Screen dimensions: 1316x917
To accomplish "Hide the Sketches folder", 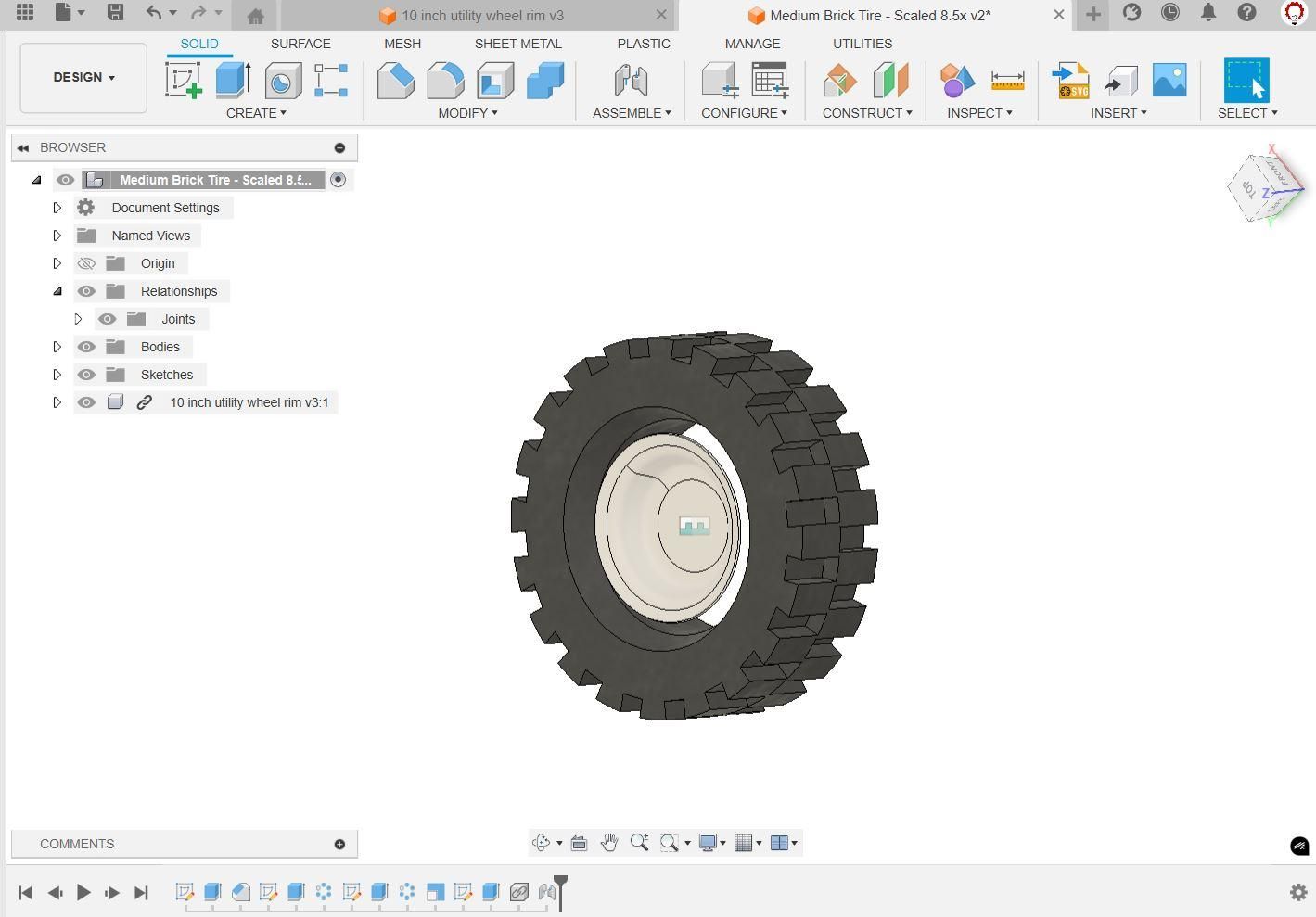I will pyautogui.click(x=86, y=375).
